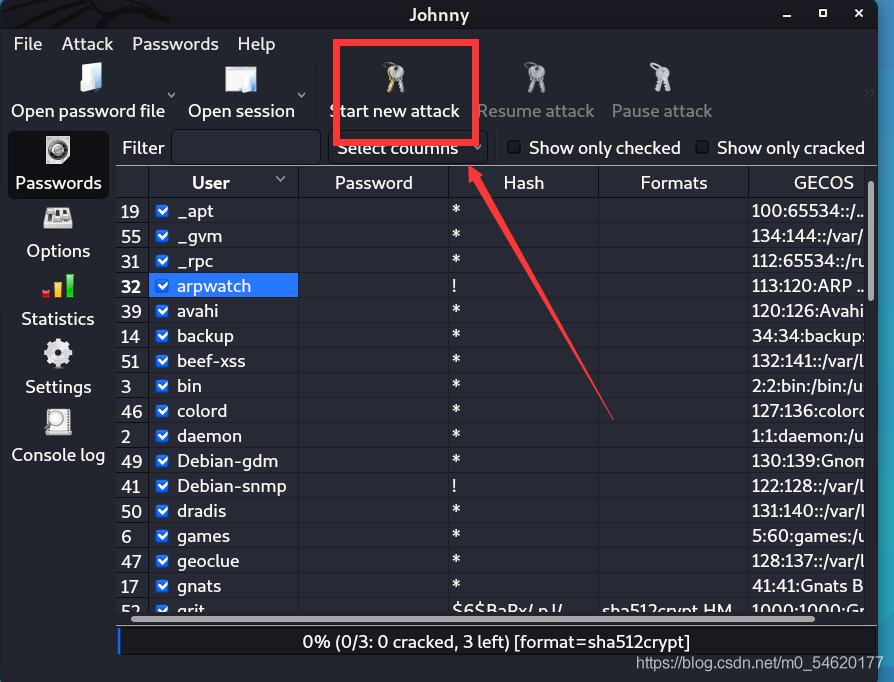Expand Open session dropdown arrow

point(302,95)
